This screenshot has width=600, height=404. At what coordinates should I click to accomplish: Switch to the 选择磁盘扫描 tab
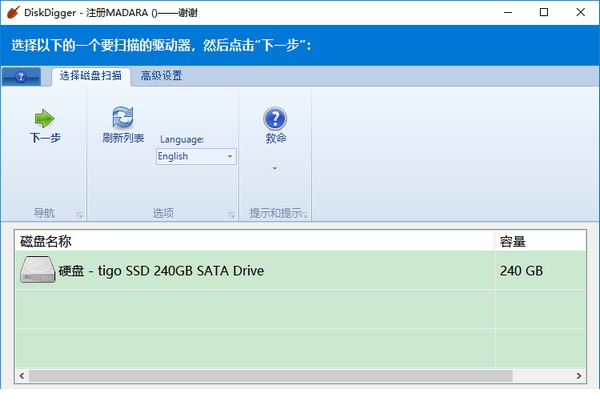(x=91, y=76)
